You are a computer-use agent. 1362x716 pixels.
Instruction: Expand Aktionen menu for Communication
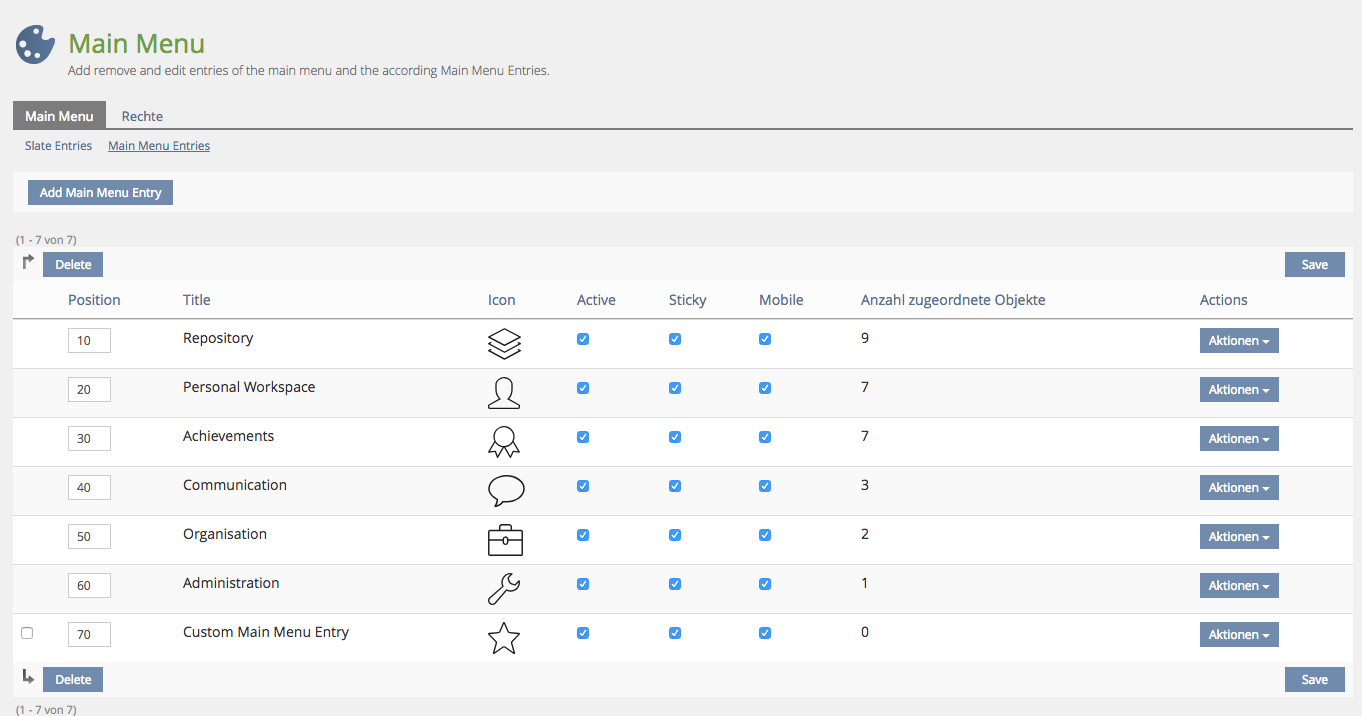(1239, 488)
